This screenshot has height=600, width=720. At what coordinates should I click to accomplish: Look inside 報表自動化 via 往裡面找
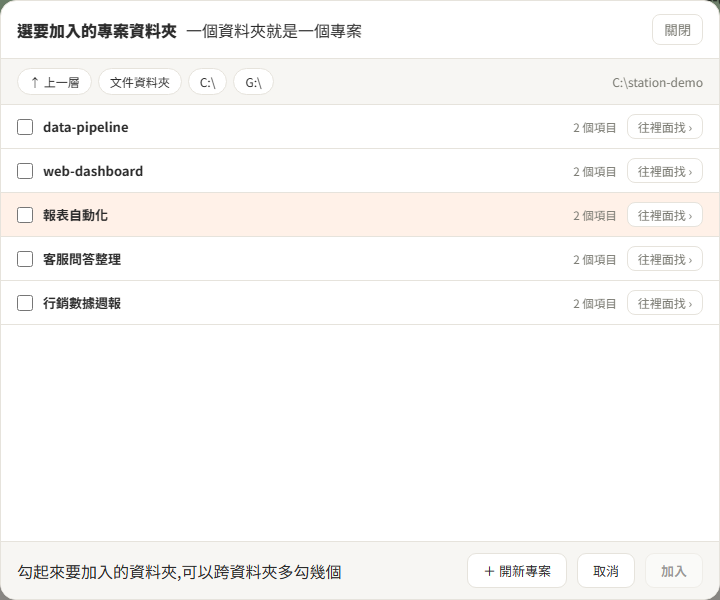pos(664,215)
